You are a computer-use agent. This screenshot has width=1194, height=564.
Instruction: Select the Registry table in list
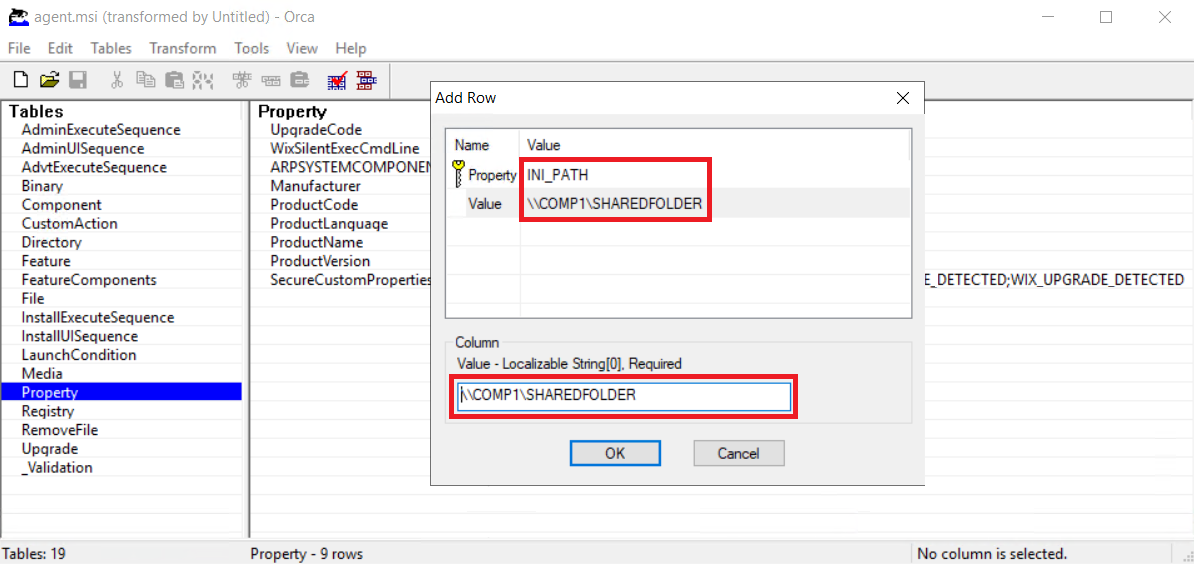point(49,411)
